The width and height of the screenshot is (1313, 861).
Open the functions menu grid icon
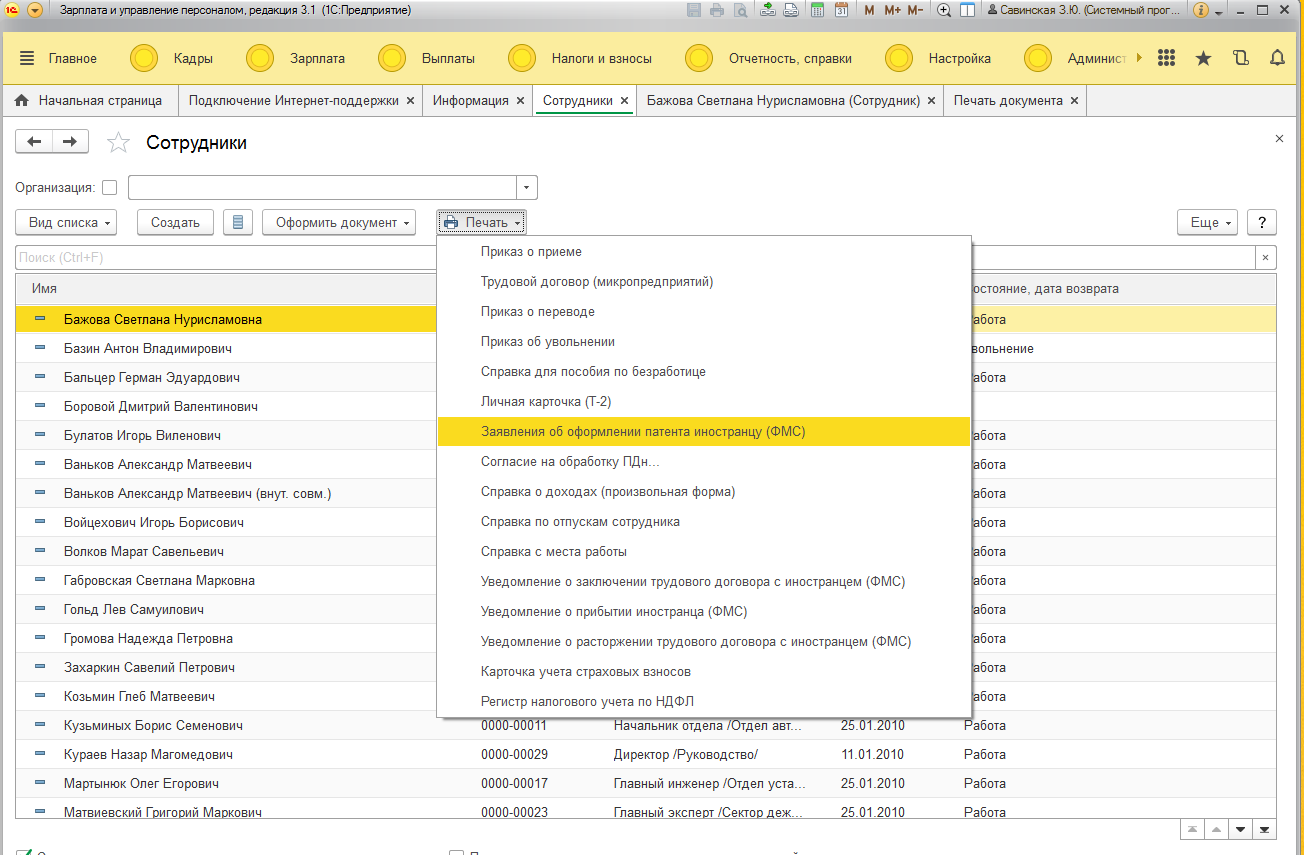1166,58
